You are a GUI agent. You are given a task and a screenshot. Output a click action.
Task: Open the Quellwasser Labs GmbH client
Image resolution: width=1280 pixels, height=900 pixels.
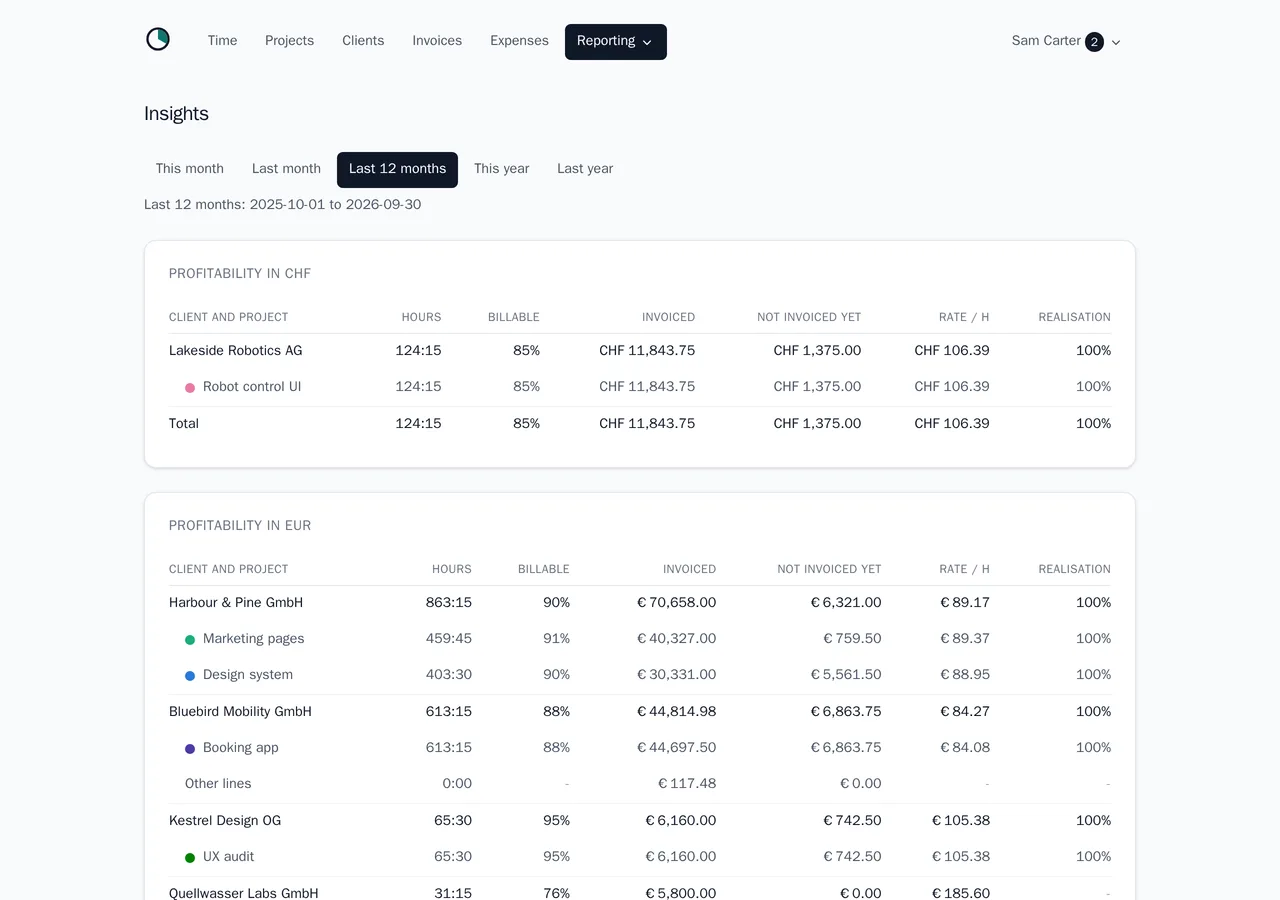(x=244, y=893)
